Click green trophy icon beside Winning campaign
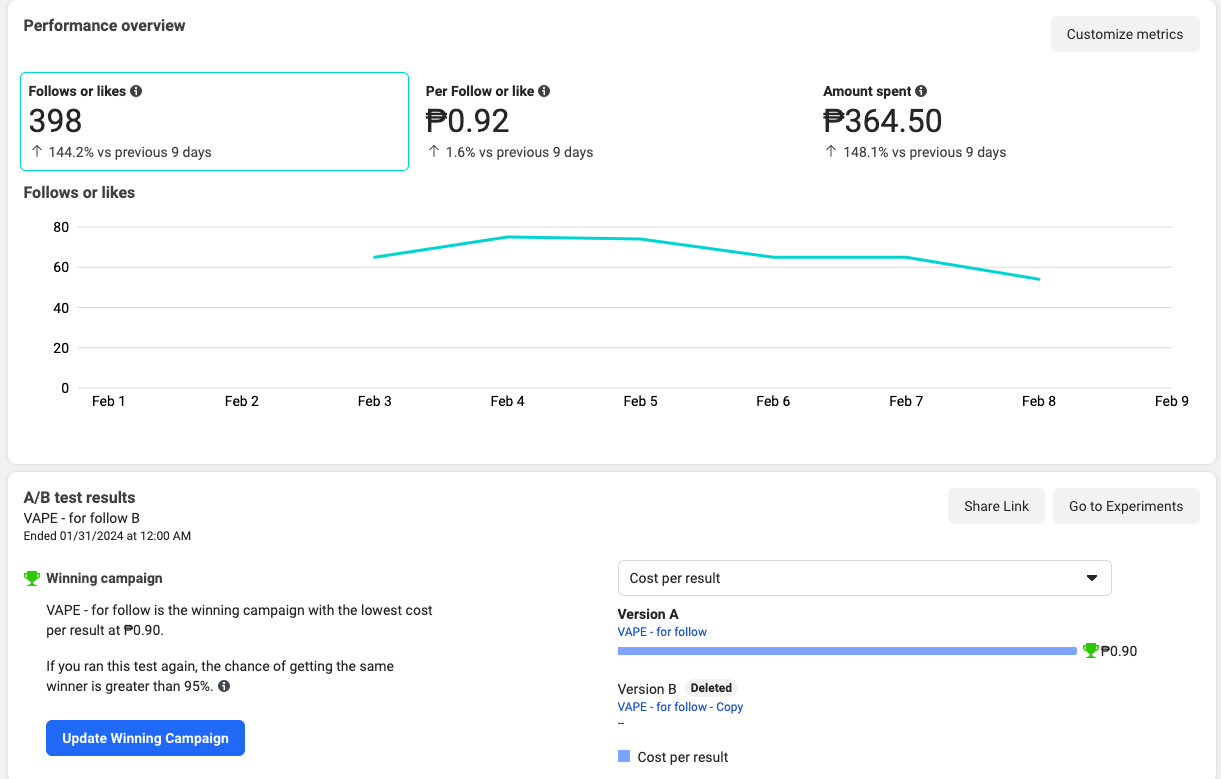 (x=32, y=578)
